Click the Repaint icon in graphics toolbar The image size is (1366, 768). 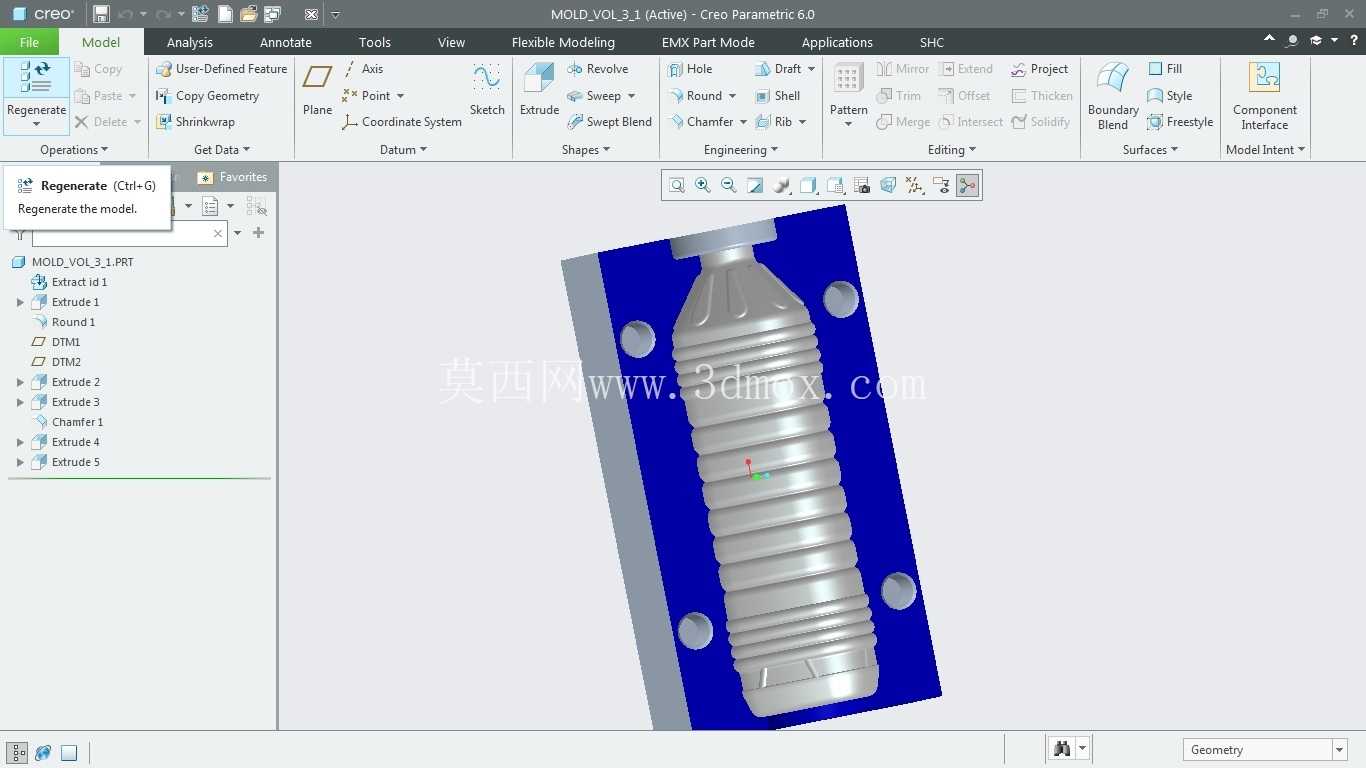pos(755,185)
